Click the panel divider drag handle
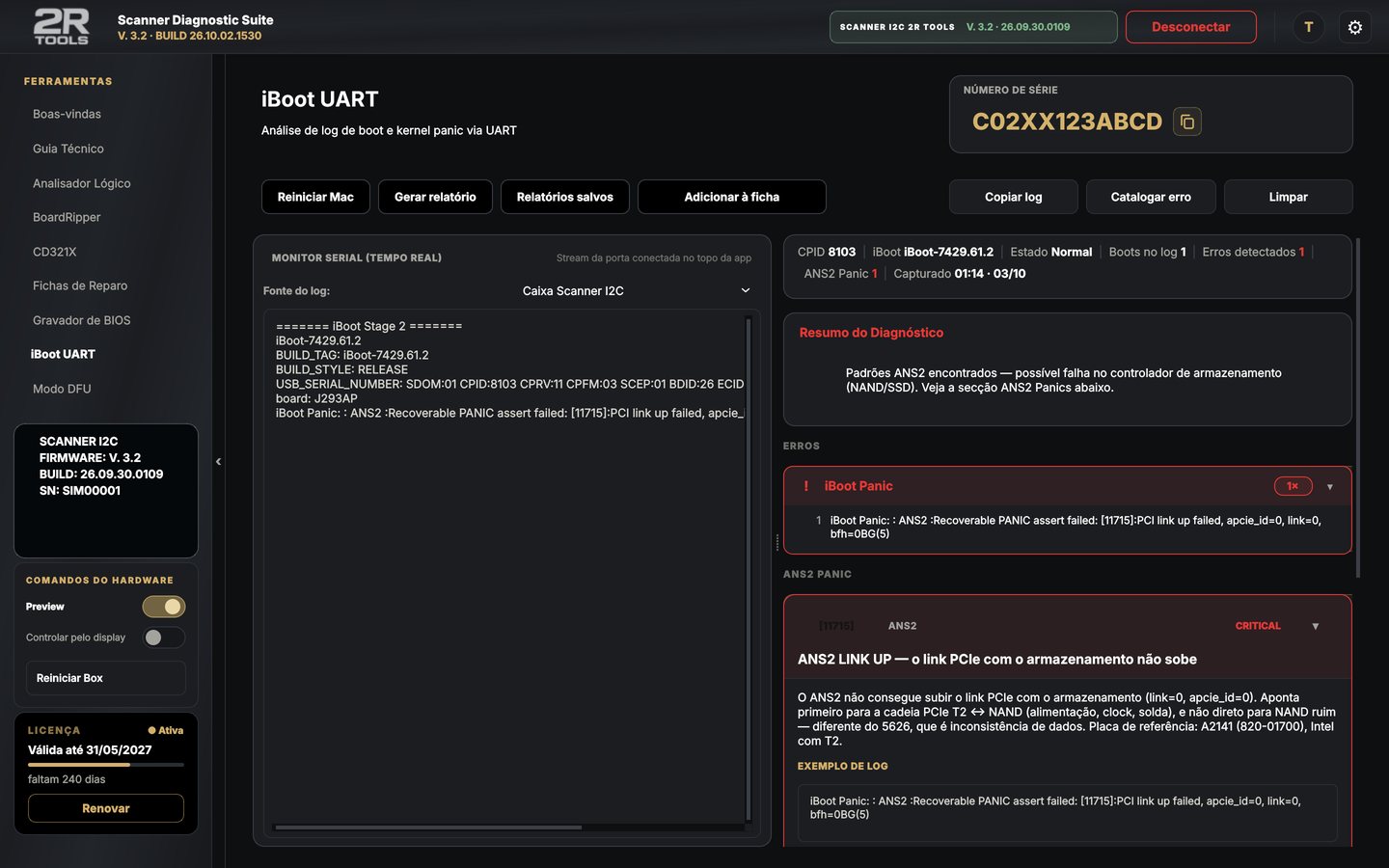1389x868 pixels. tap(777, 543)
